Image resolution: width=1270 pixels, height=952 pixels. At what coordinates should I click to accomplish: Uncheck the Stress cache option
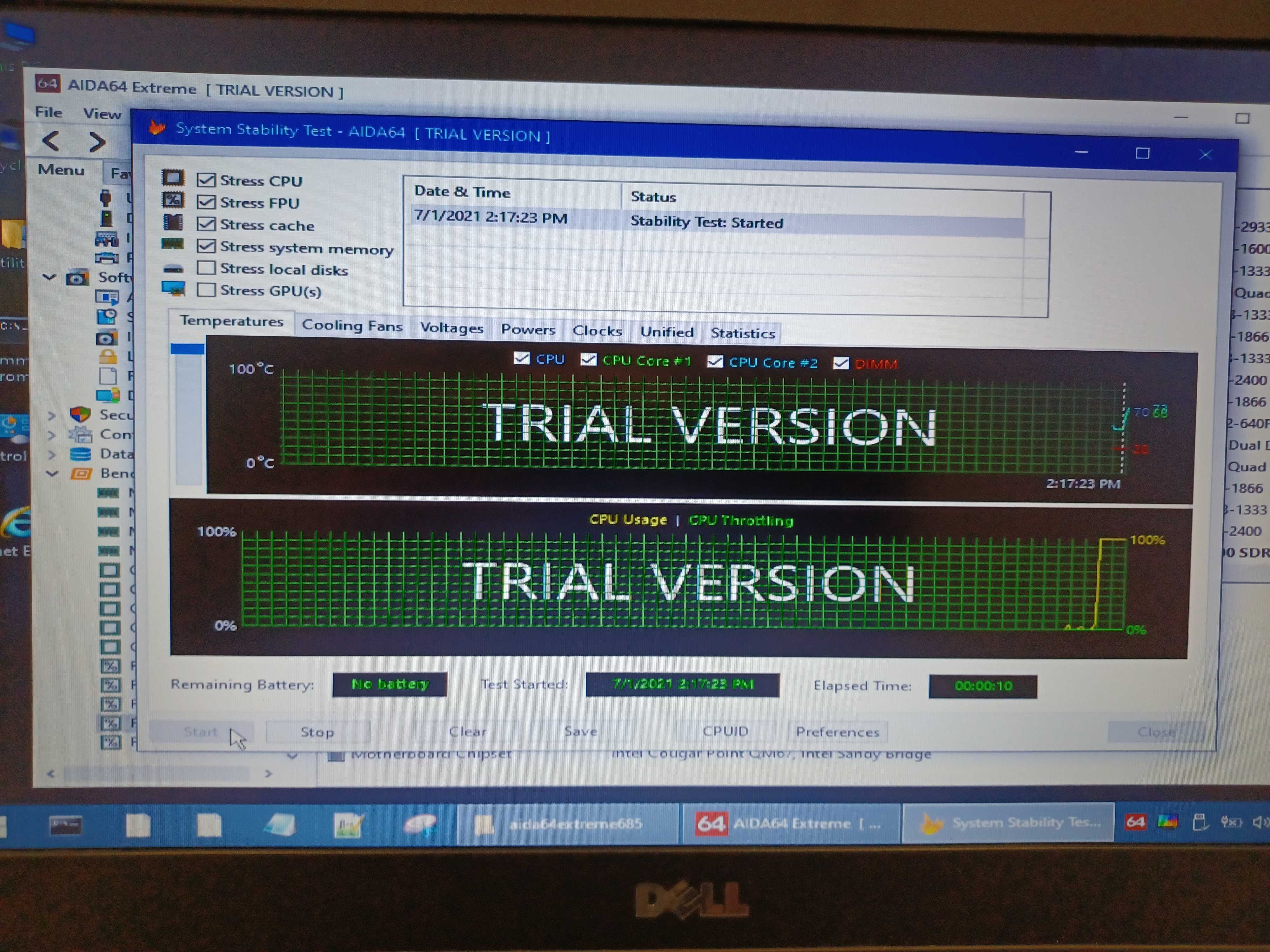click(206, 224)
